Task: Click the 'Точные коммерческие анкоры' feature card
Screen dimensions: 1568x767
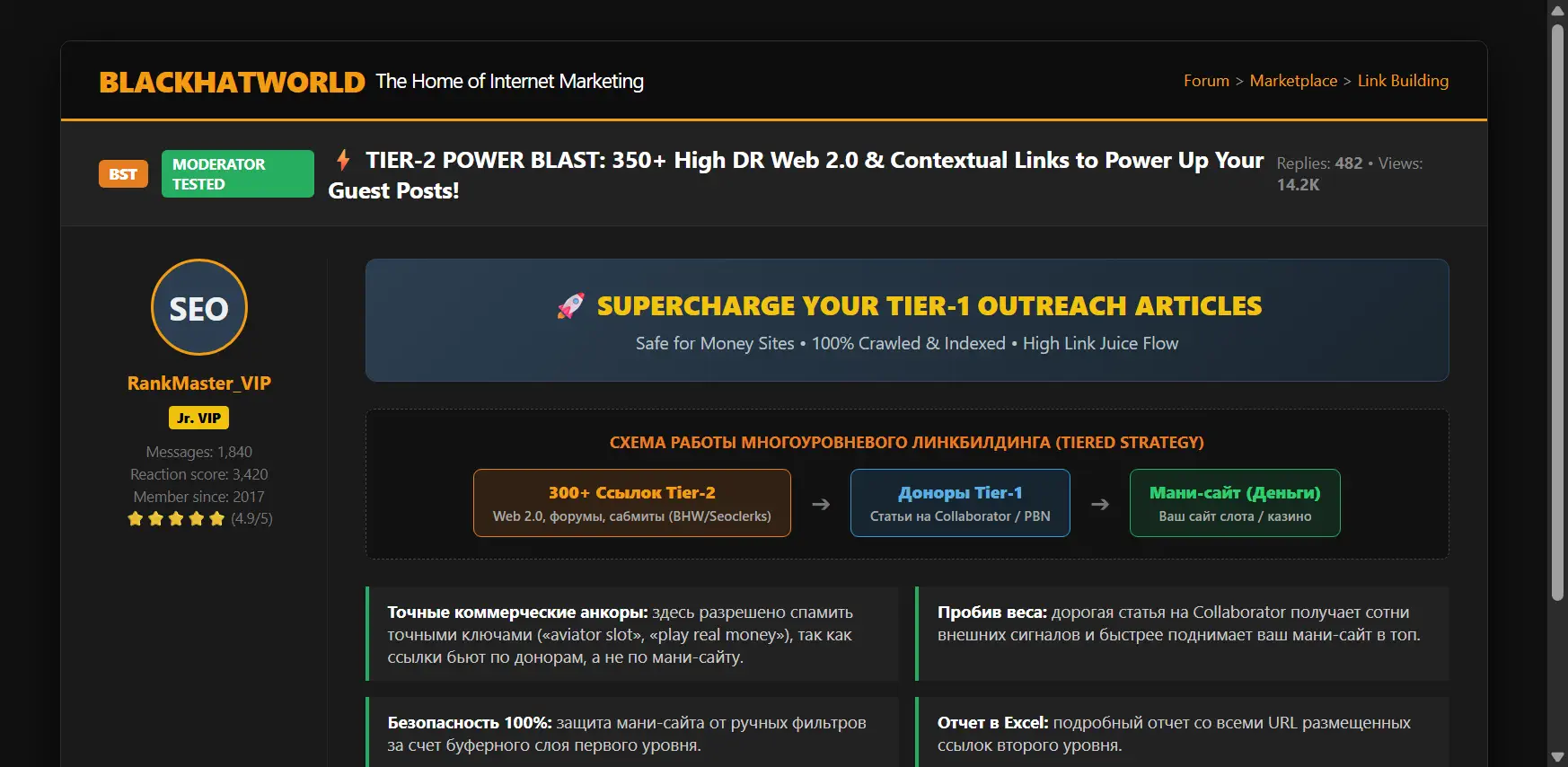Action: (632, 634)
